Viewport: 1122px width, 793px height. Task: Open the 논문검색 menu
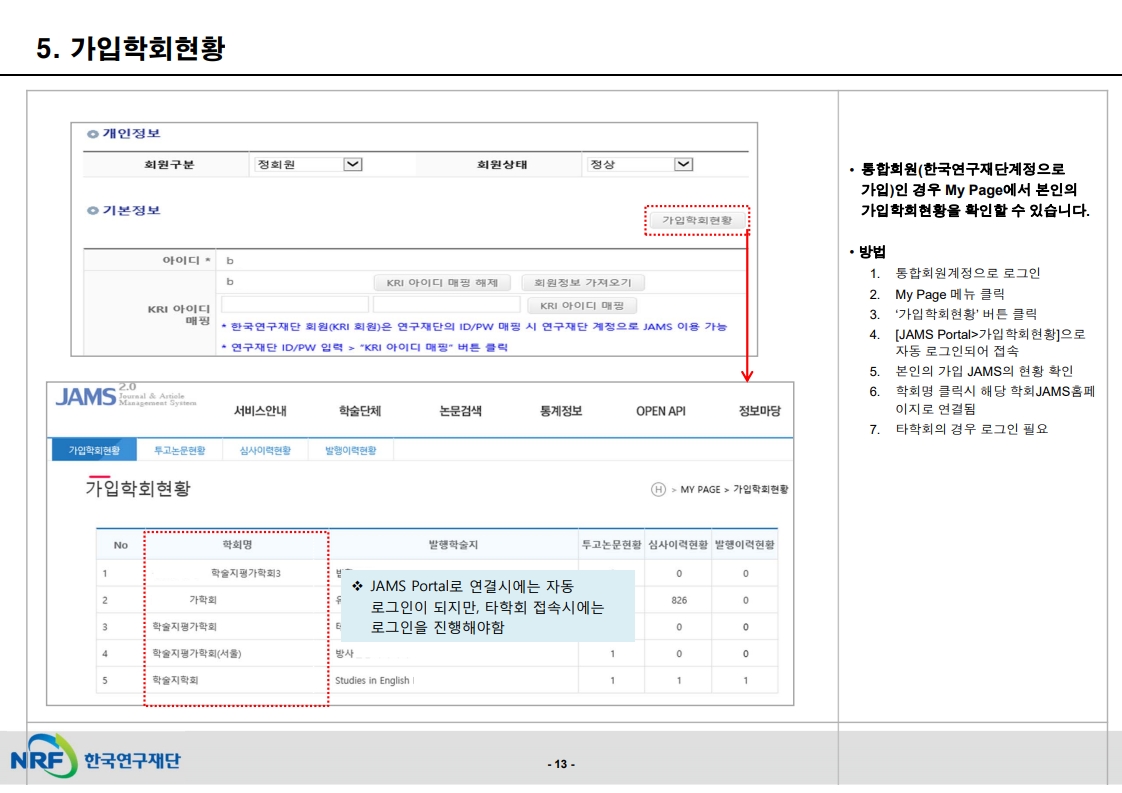460,411
